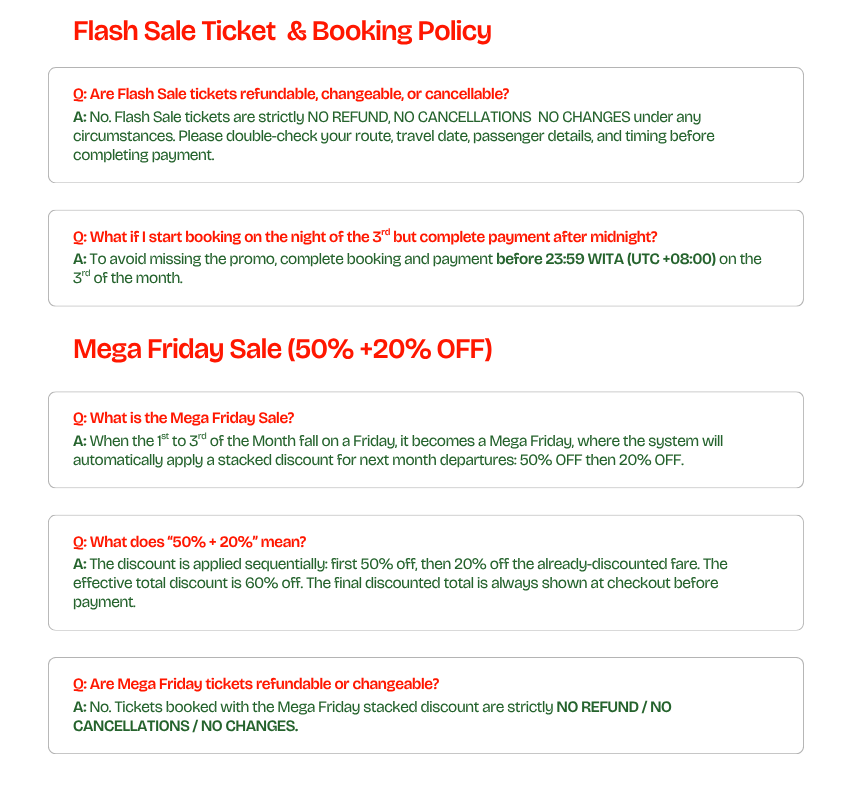
Task: Click the bold "before 23:59 WITA (UTC +08:00)" text
Action: tap(606, 259)
